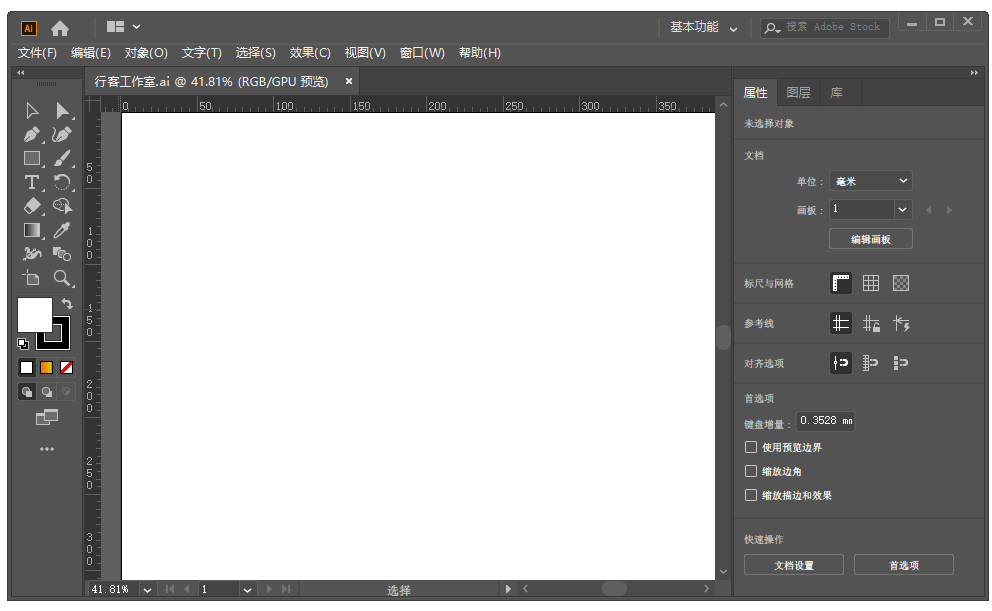Open the arrange documents layout icon
The image size is (992, 611).
coord(115,27)
